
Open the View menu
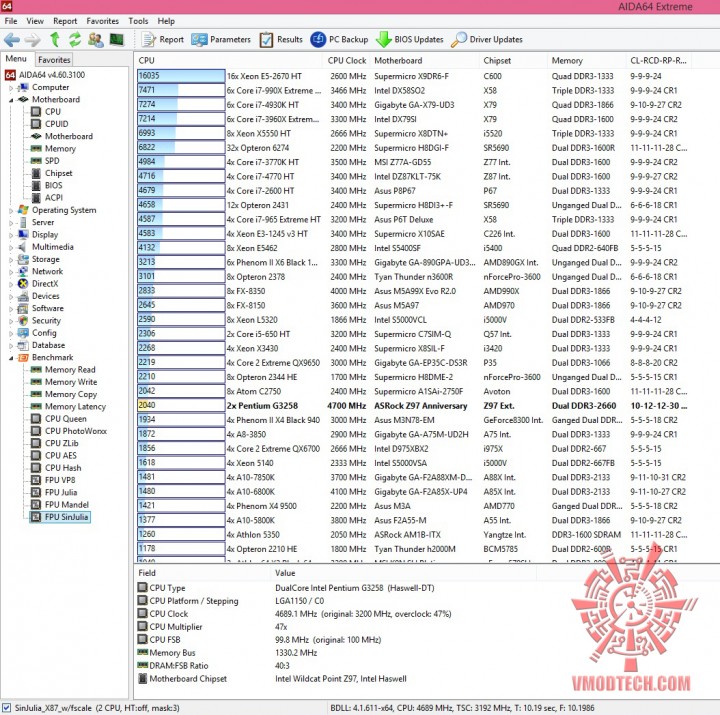pyautogui.click(x=35, y=21)
